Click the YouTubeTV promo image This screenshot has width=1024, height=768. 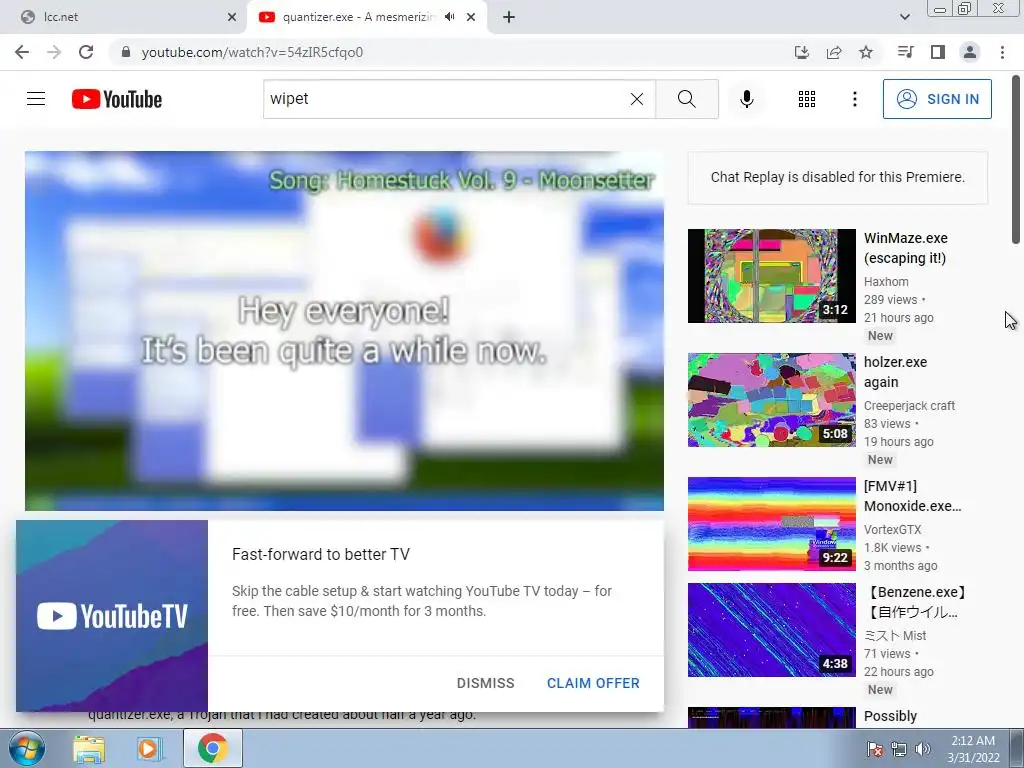tap(112, 616)
